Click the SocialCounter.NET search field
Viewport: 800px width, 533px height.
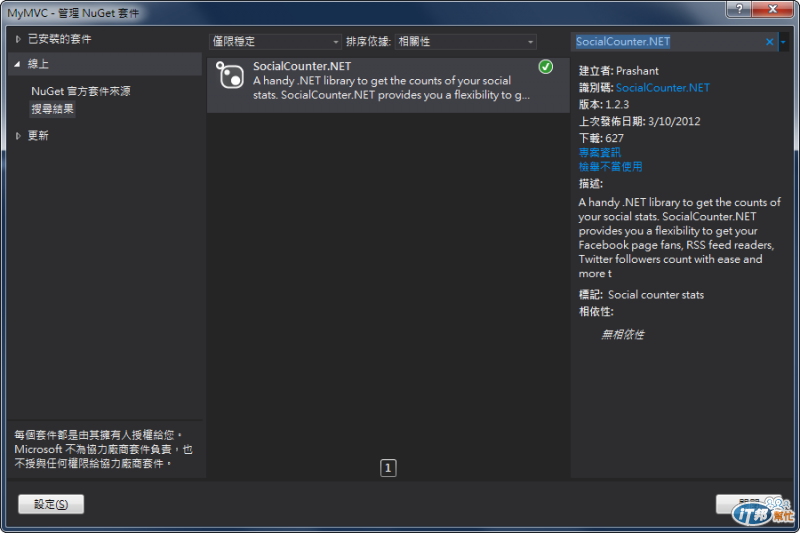pos(668,42)
